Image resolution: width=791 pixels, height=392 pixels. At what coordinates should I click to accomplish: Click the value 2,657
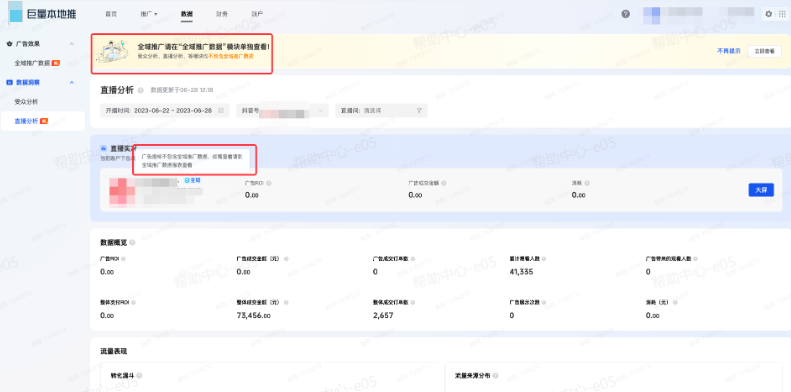(383, 315)
